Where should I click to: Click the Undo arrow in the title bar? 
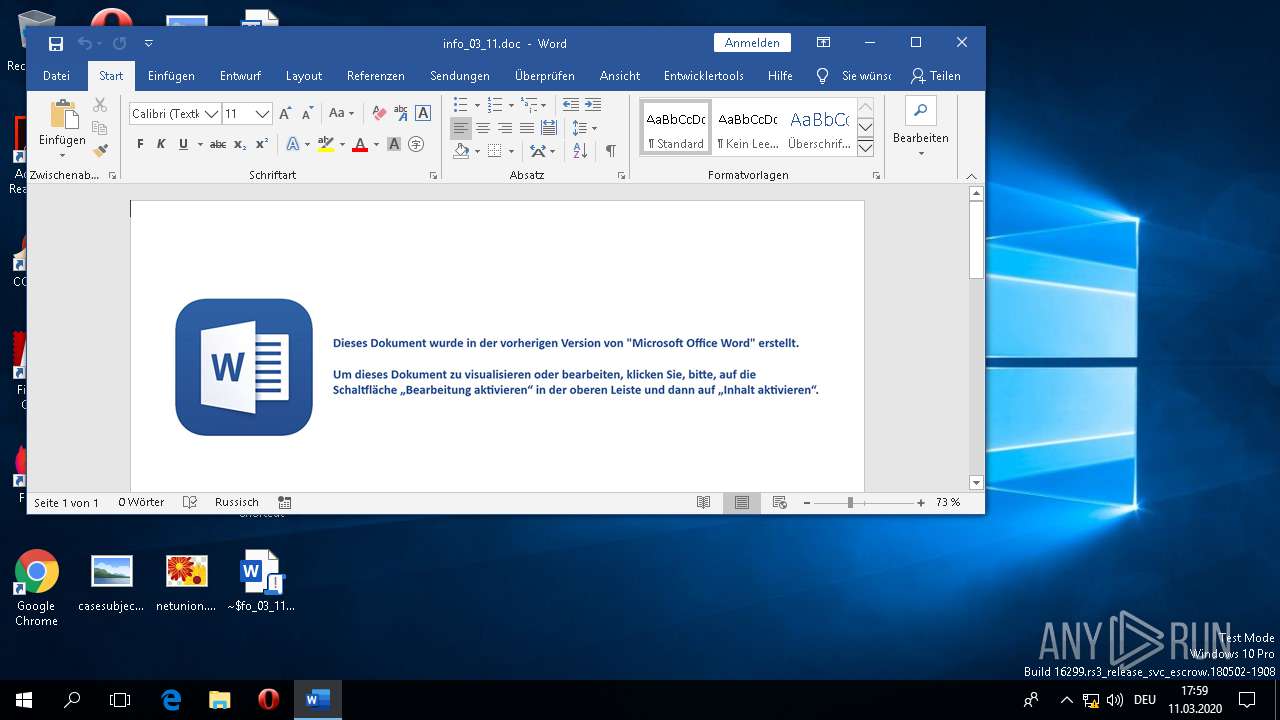(85, 43)
